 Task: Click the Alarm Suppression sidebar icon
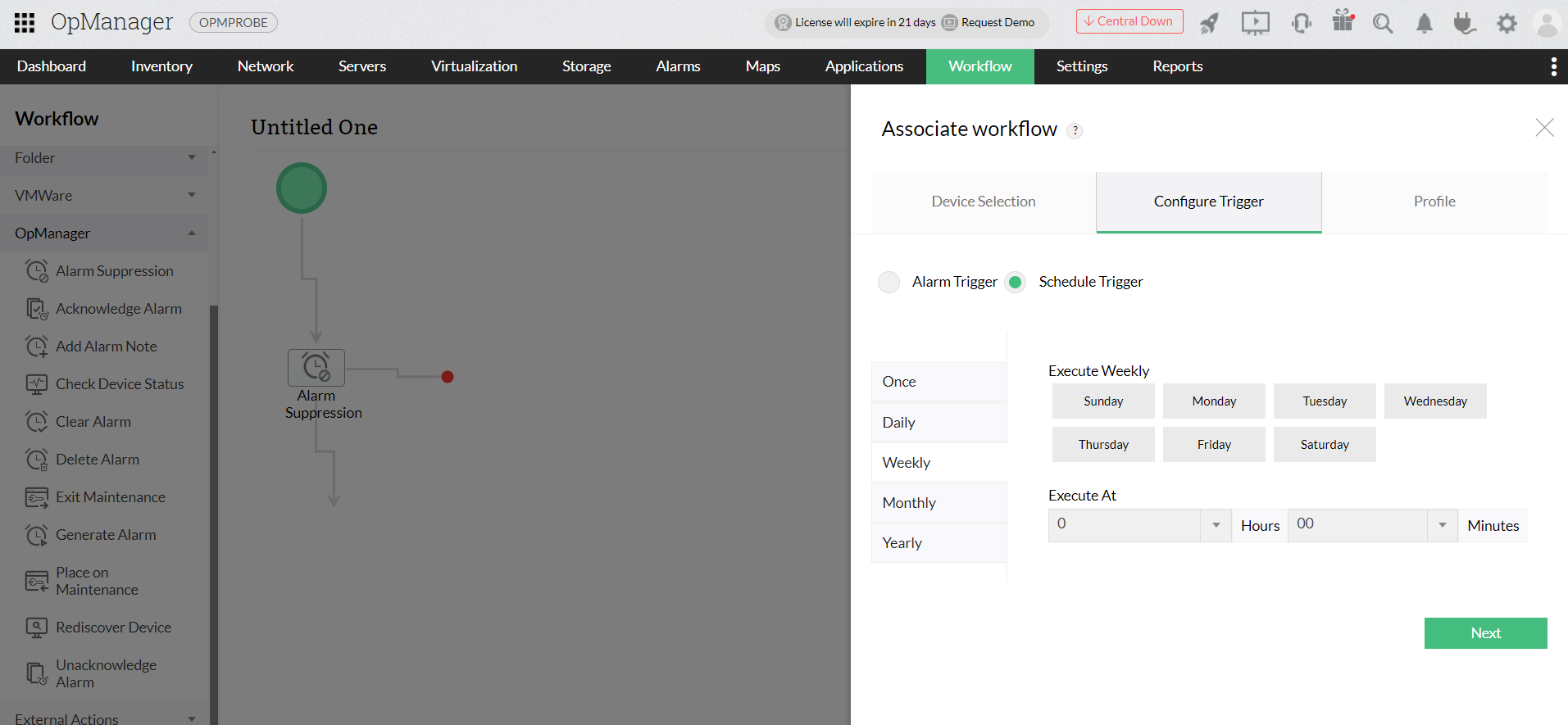coord(37,271)
